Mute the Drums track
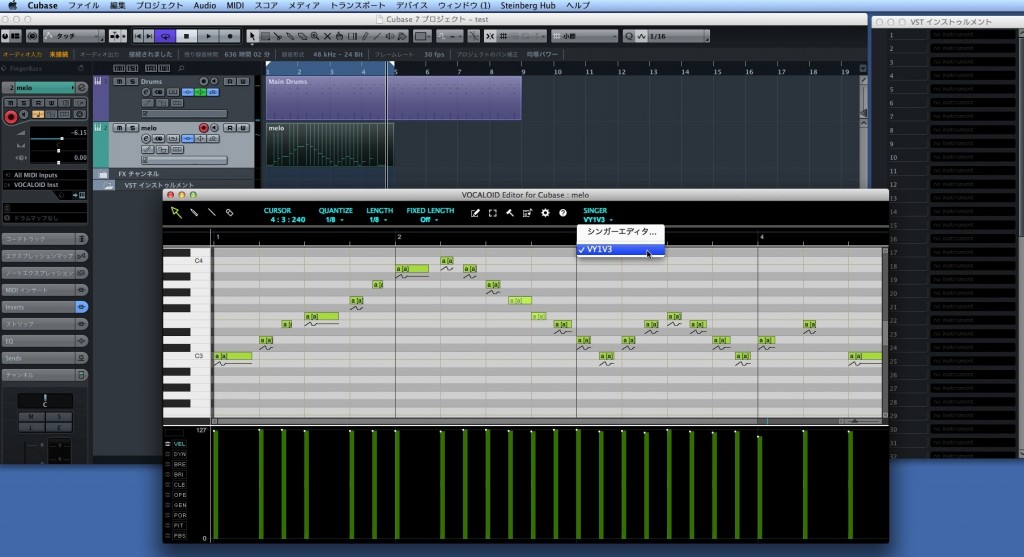 (119, 82)
